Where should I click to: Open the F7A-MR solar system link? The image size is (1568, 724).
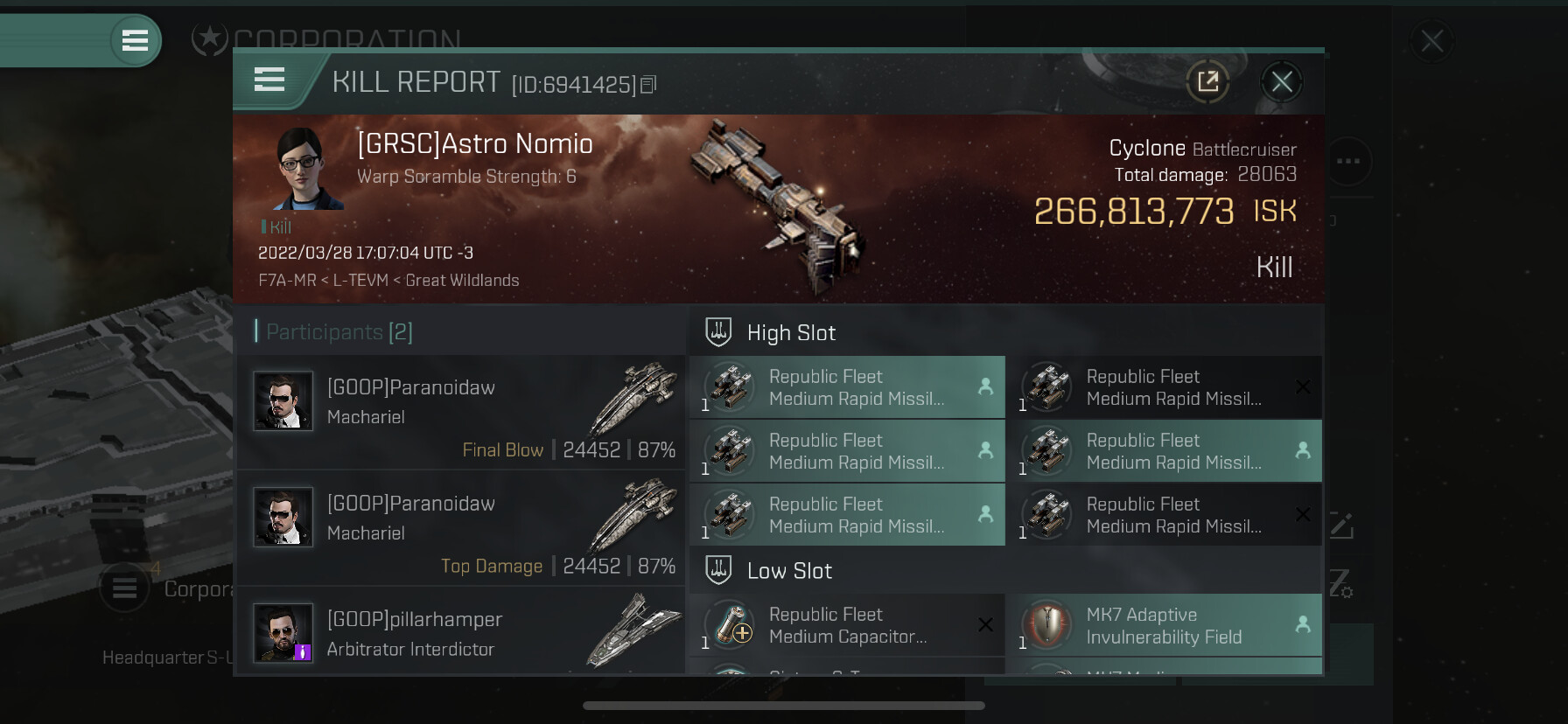pos(287,281)
